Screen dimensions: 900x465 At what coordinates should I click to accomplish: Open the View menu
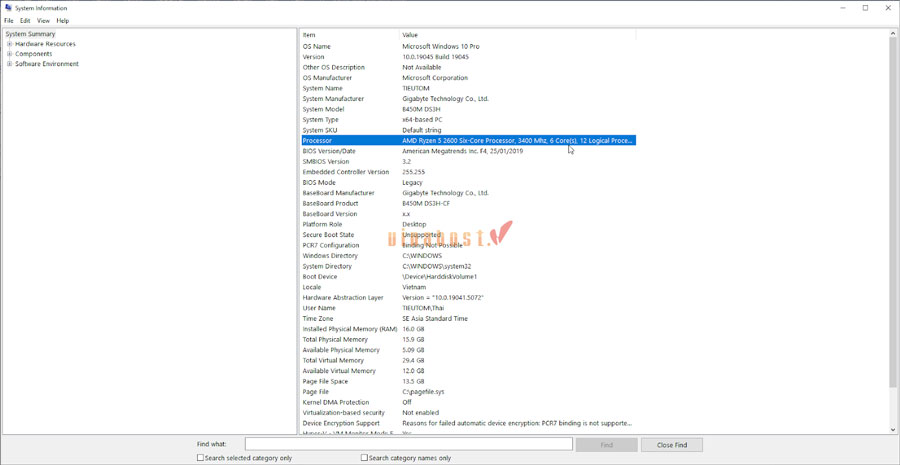(x=43, y=21)
